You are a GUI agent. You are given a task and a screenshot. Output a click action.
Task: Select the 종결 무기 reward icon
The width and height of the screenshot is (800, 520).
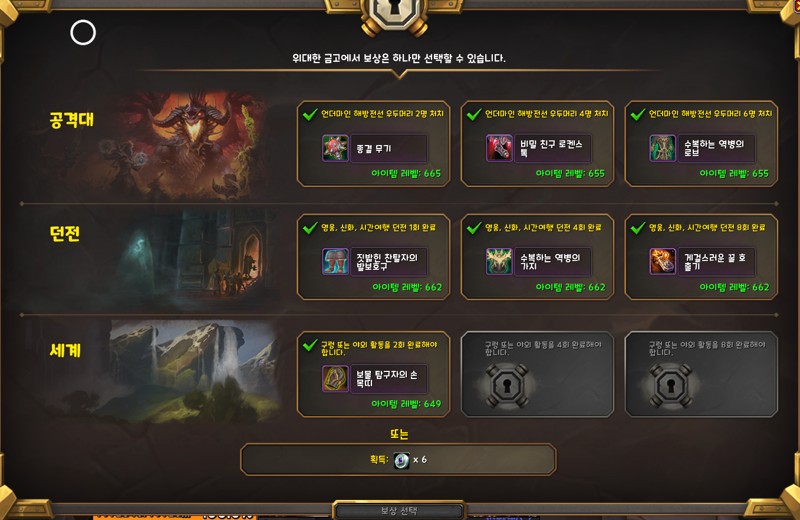pos(335,148)
